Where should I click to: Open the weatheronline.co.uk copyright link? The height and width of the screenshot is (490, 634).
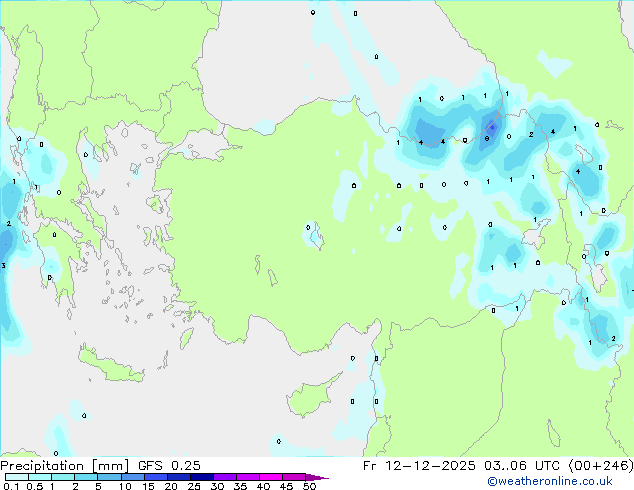click(x=550, y=481)
